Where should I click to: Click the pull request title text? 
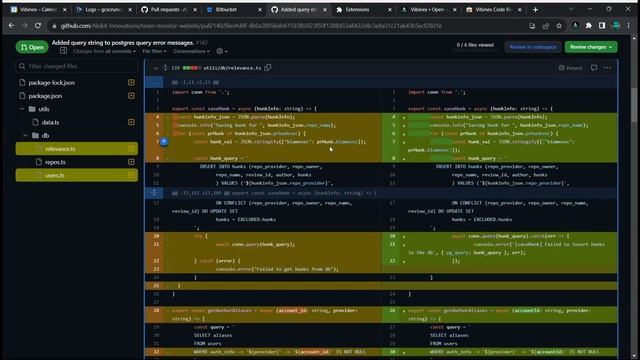123,42
